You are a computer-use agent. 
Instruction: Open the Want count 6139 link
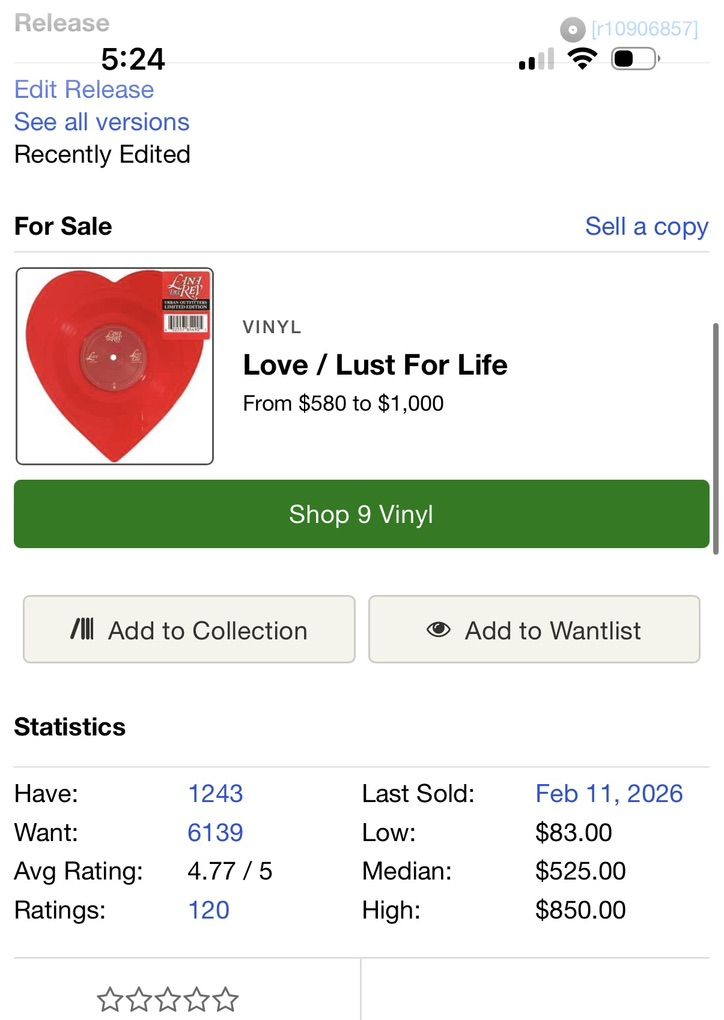pyautogui.click(x=215, y=832)
